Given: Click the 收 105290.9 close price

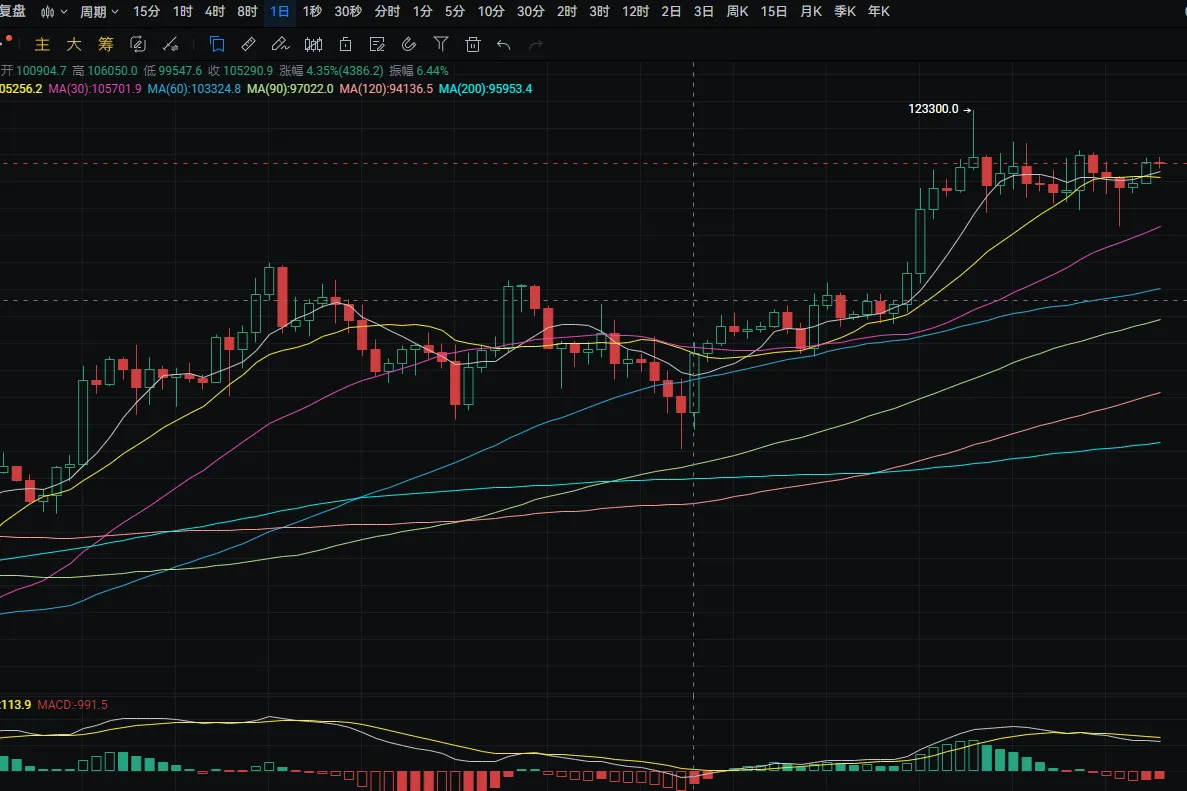Looking at the screenshot, I should click(x=240, y=70).
